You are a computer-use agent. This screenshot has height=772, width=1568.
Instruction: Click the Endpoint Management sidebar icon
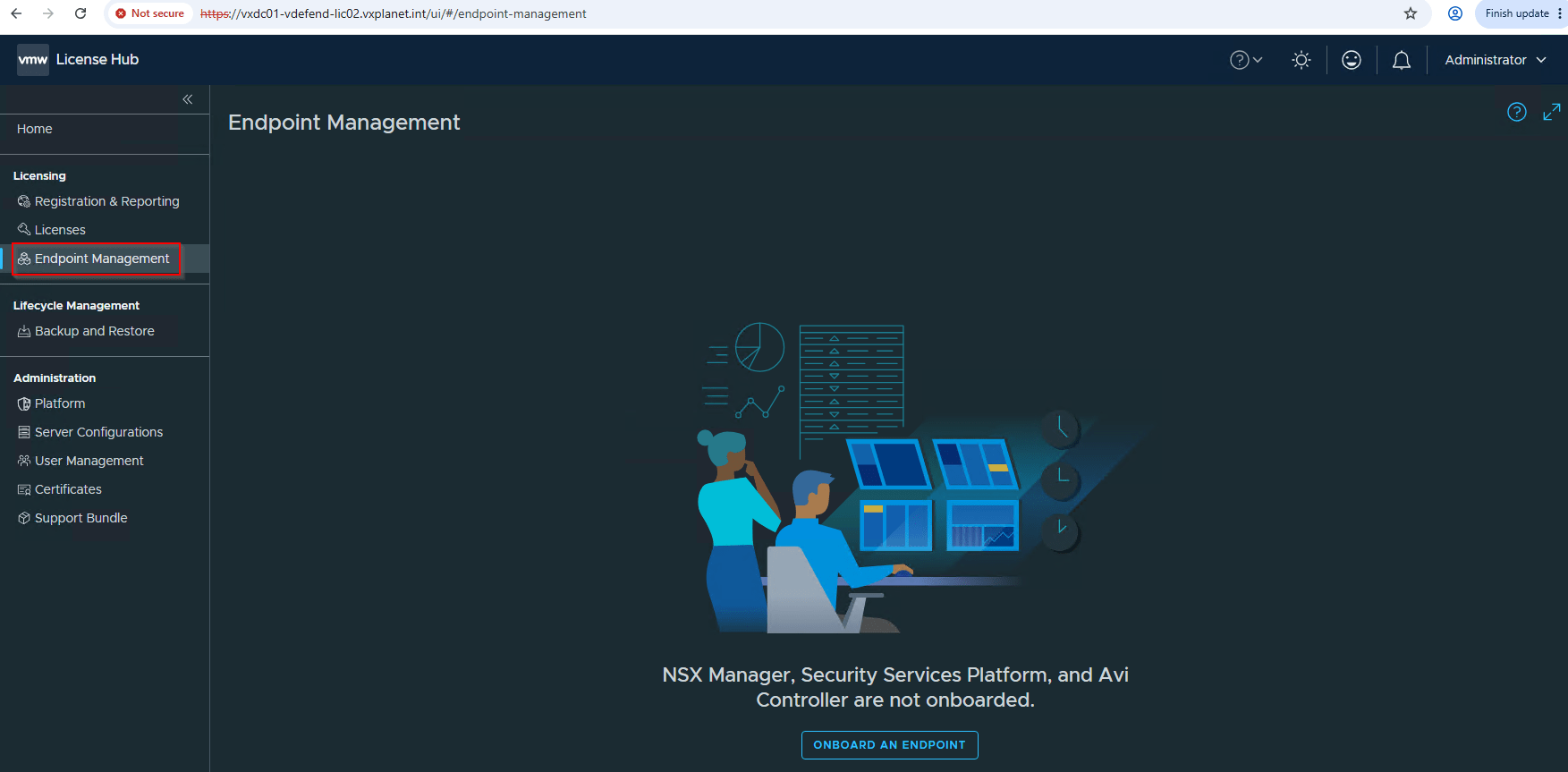click(24, 259)
